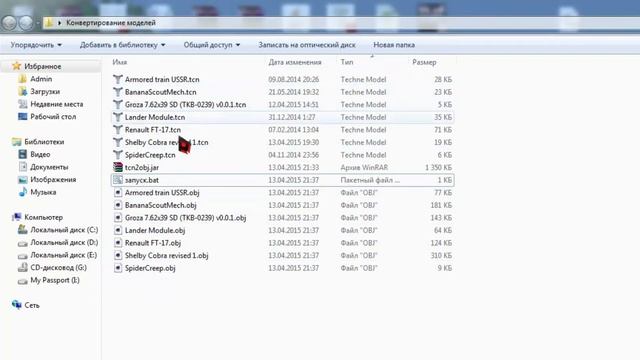Select My Passport (I:) drive
The width and height of the screenshot is (640, 360).
pos(55,280)
